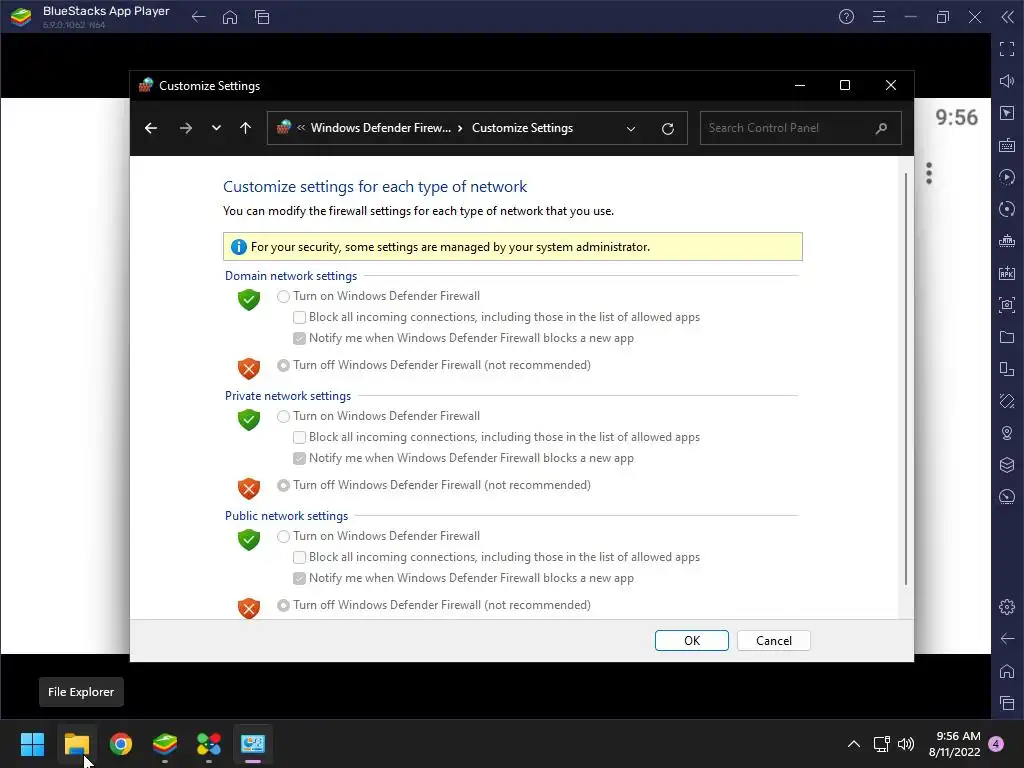Open the three-dot menu beside the clock
The image size is (1024, 768).
929,174
